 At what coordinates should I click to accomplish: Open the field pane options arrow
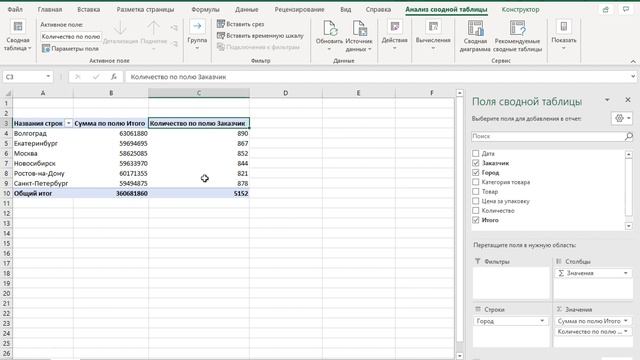coord(607,100)
